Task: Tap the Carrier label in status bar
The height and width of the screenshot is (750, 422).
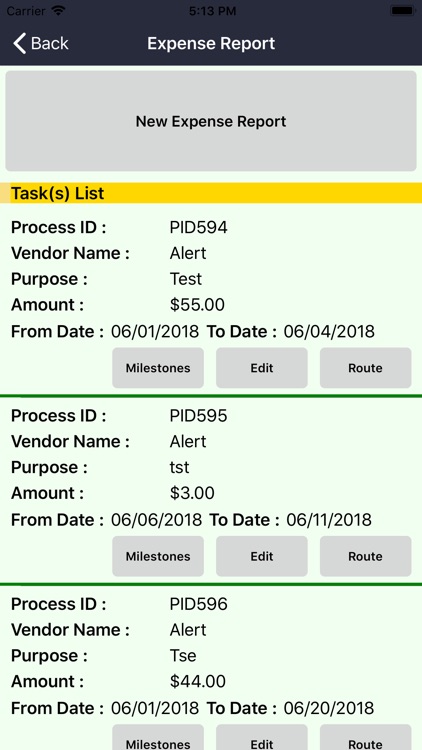Action: 26,11
